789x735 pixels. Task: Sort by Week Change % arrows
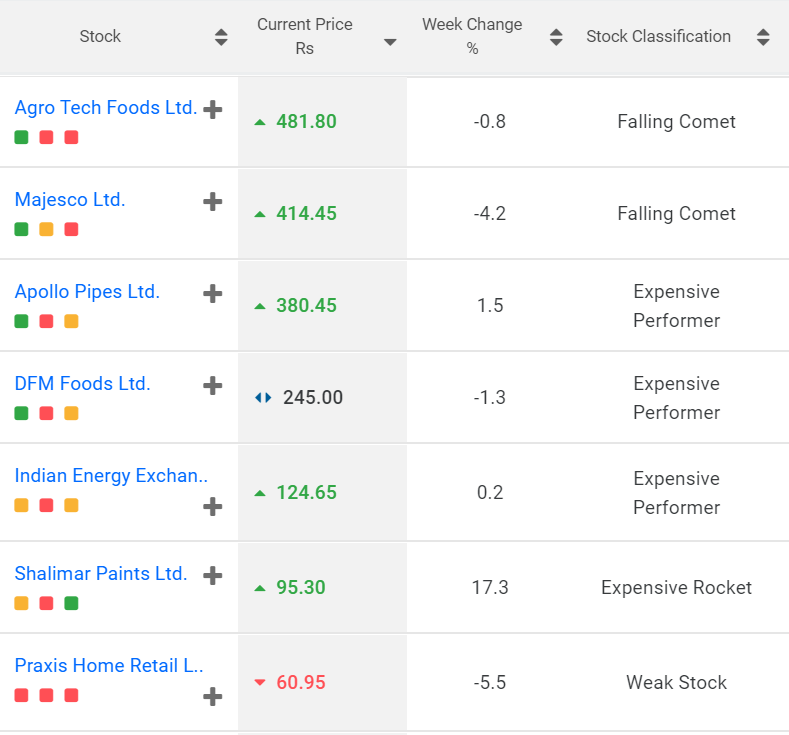[x=556, y=38]
